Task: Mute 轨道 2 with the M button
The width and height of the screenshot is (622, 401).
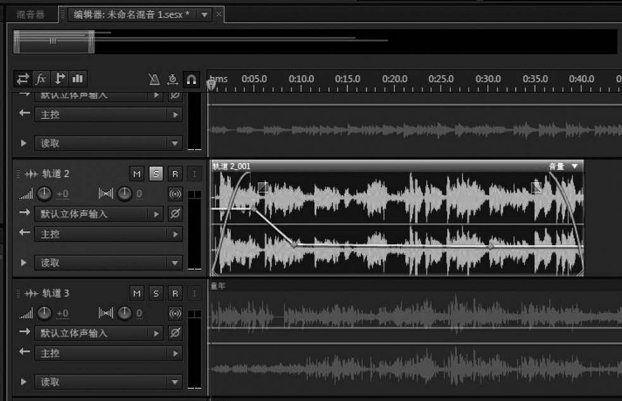Action: pos(137,173)
